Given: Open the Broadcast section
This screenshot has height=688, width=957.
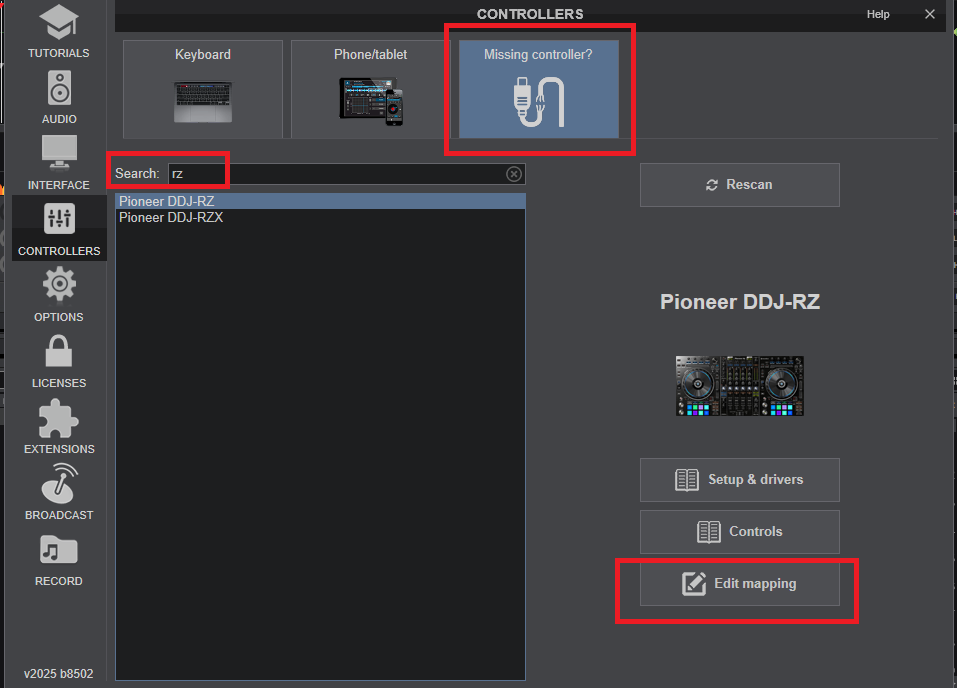Looking at the screenshot, I should tap(59, 493).
